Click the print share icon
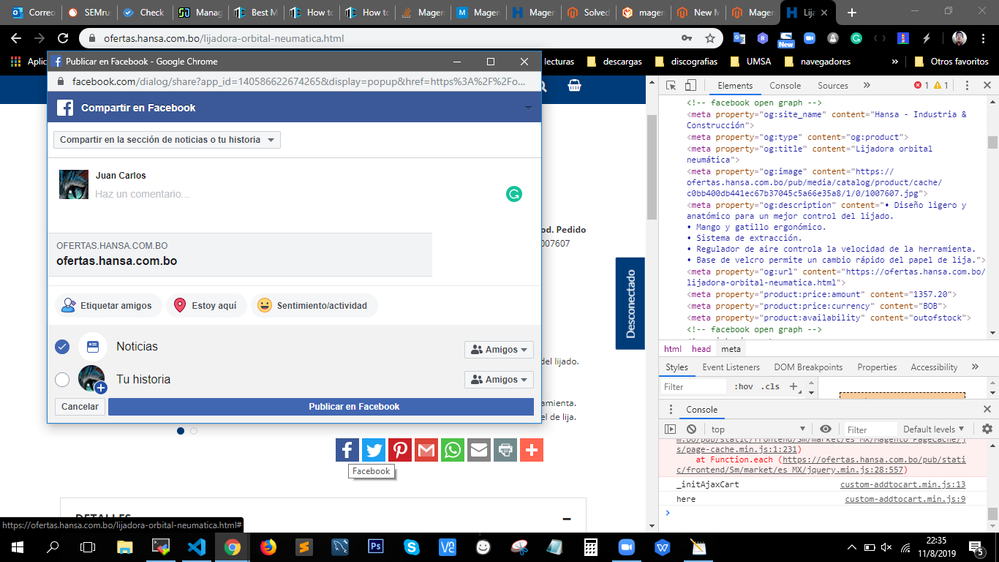 point(506,450)
